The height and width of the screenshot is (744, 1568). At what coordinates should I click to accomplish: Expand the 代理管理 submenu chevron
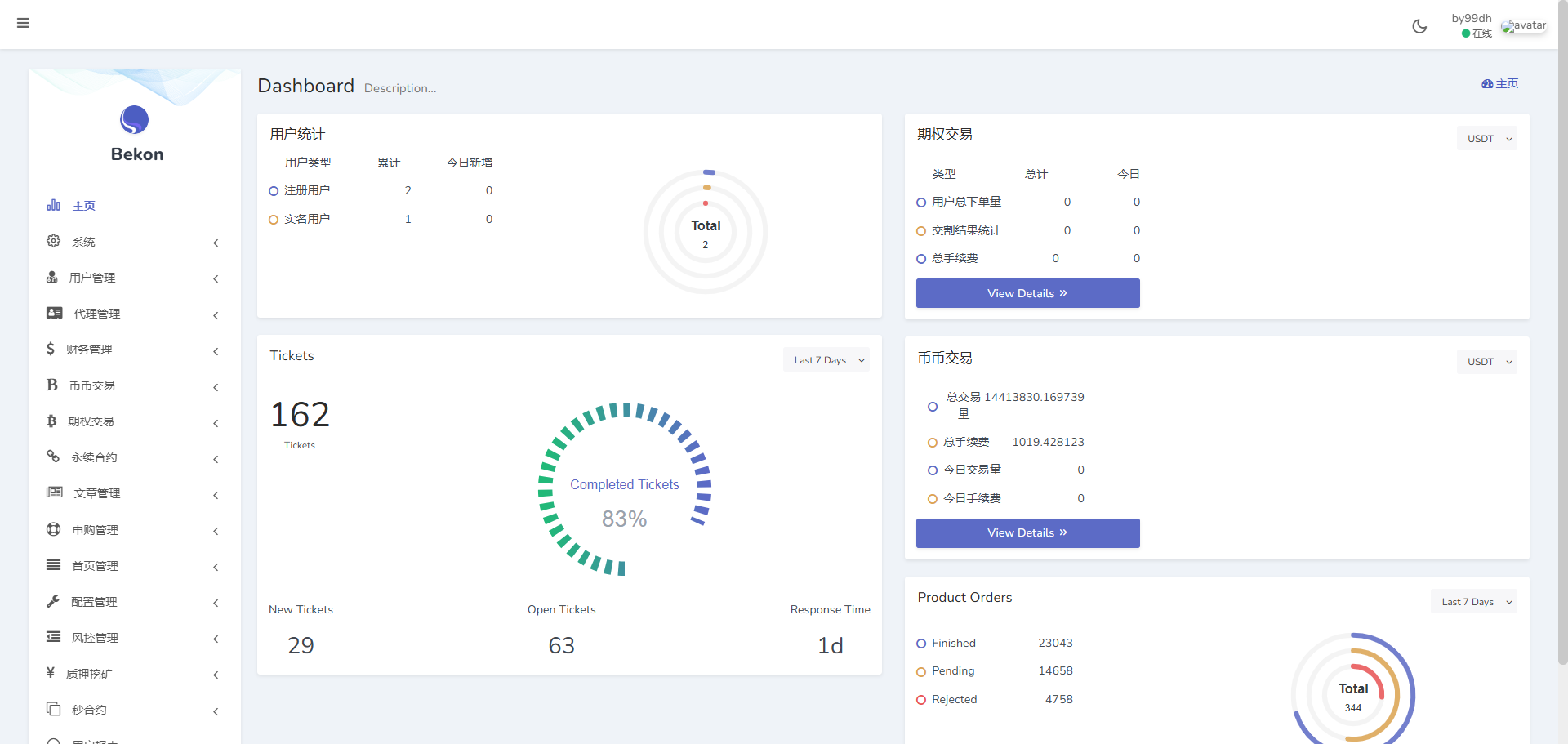tap(216, 315)
